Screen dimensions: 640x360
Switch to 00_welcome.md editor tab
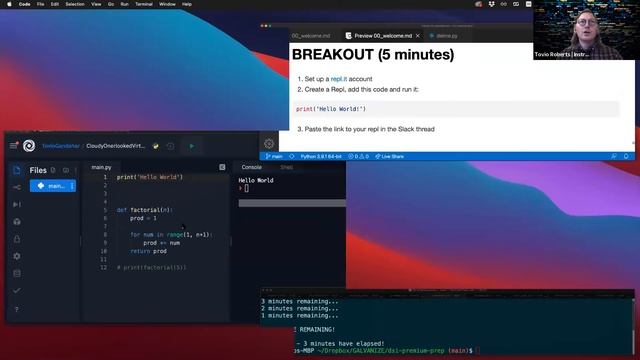pos(311,36)
